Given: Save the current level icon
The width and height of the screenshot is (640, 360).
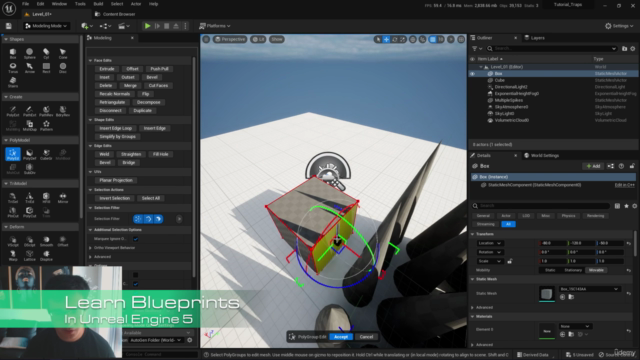Looking at the screenshot, I should tap(9, 26).
